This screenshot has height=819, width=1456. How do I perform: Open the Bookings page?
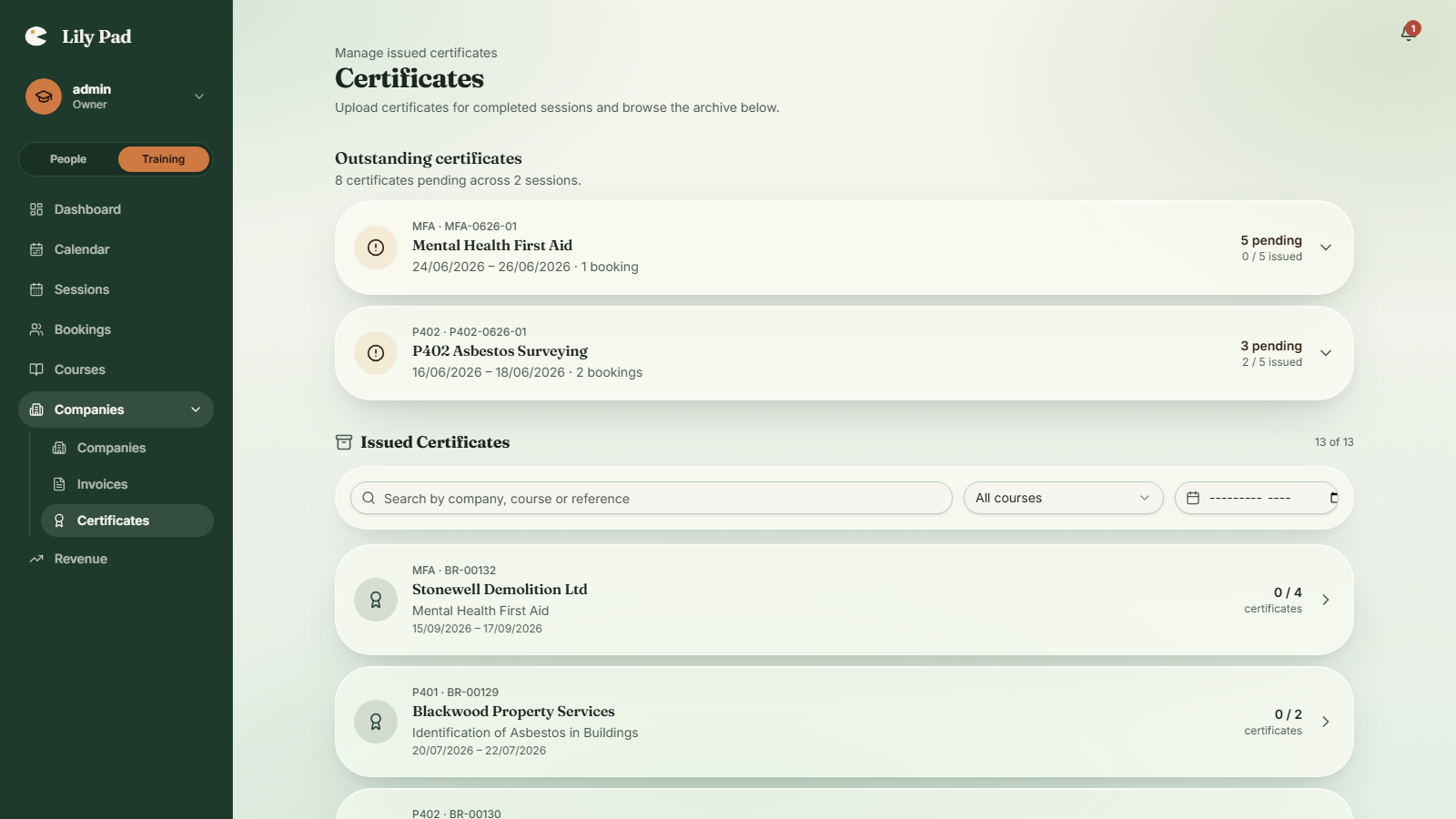(116, 329)
